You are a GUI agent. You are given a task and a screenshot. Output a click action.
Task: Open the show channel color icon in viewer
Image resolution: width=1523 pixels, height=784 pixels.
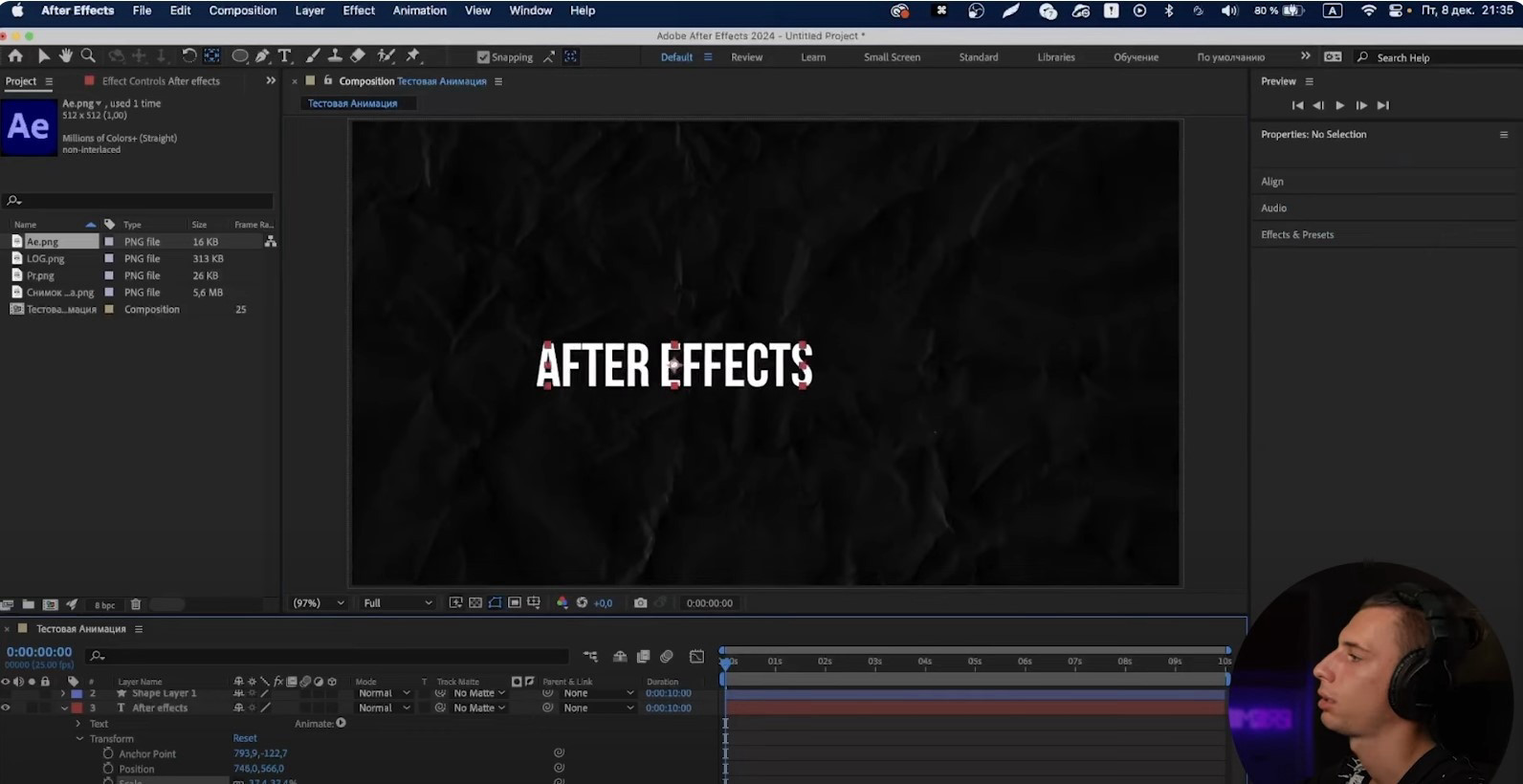pyautogui.click(x=562, y=603)
